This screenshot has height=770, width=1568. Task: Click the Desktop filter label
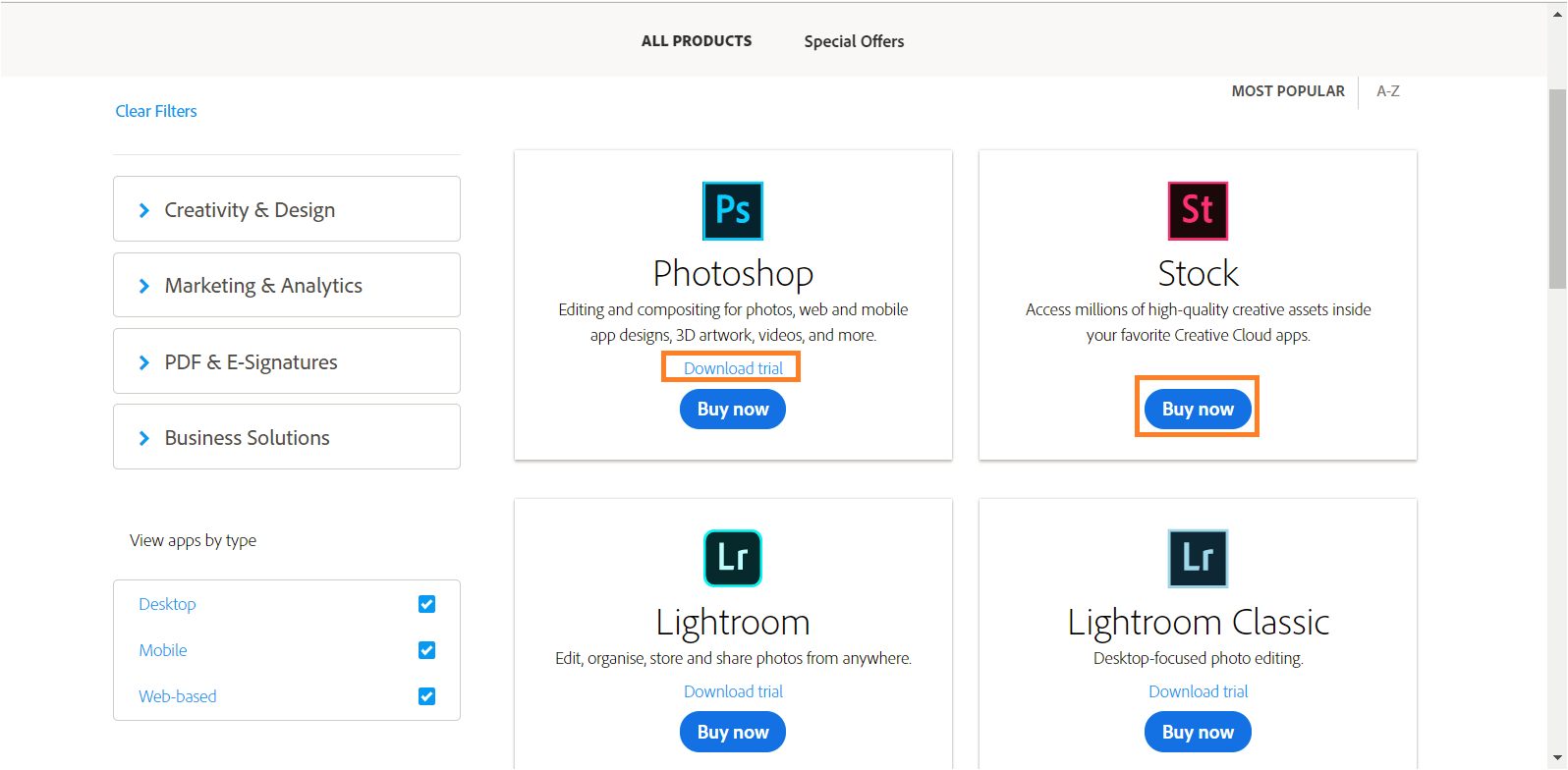tap(167, 604)
